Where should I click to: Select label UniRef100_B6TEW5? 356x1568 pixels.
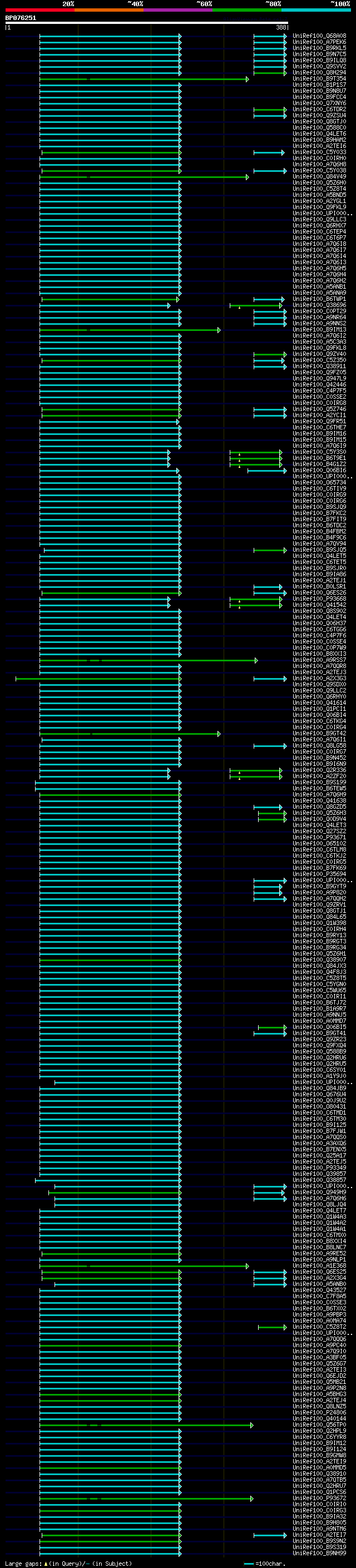coord(319,788)
